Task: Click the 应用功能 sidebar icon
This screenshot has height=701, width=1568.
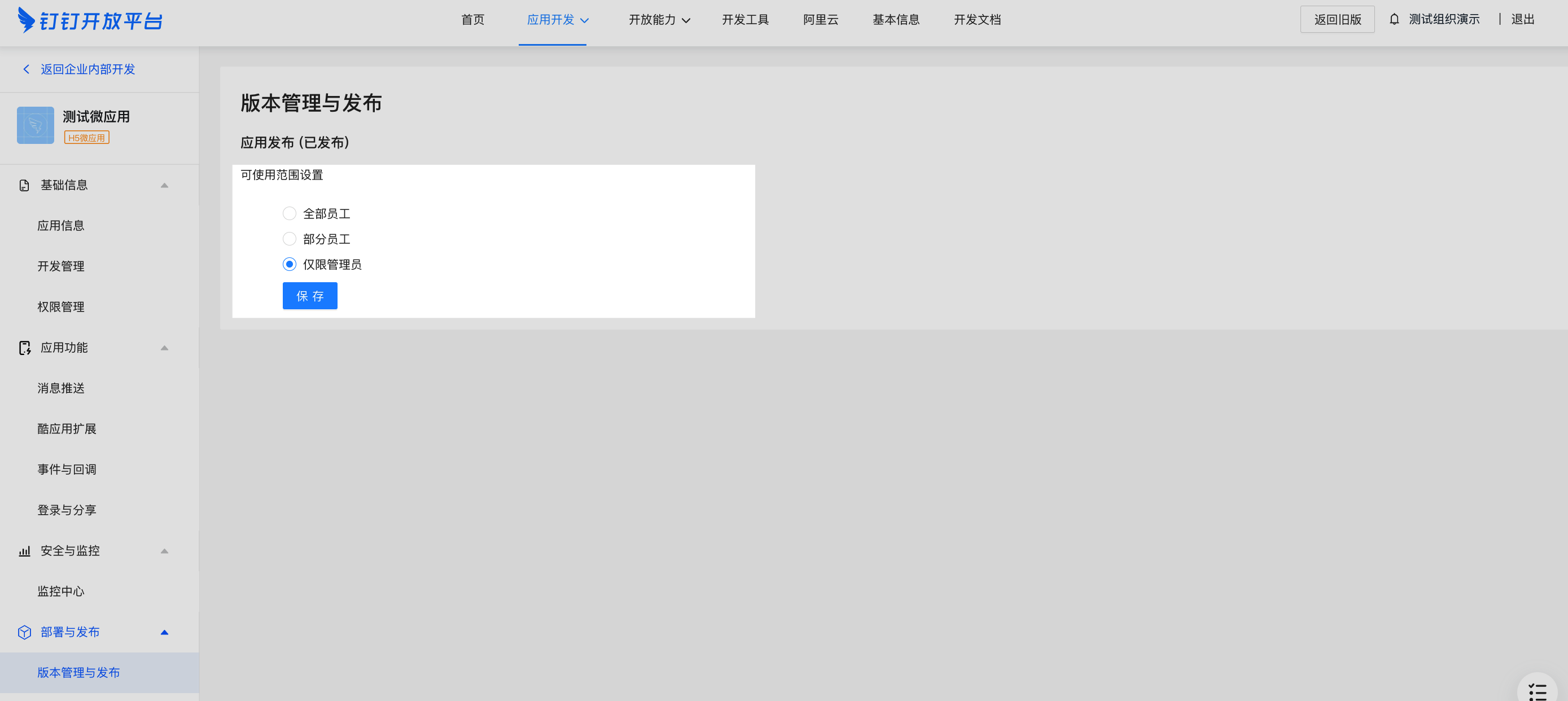Action: 24,348
